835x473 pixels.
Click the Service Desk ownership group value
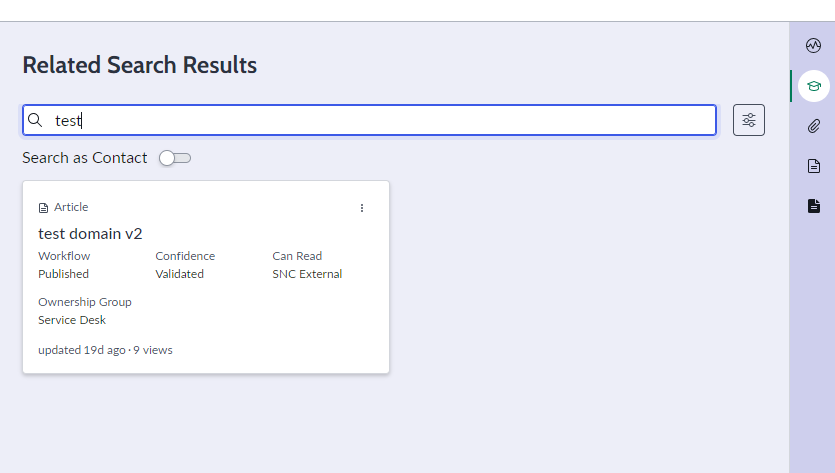(72, 320)
